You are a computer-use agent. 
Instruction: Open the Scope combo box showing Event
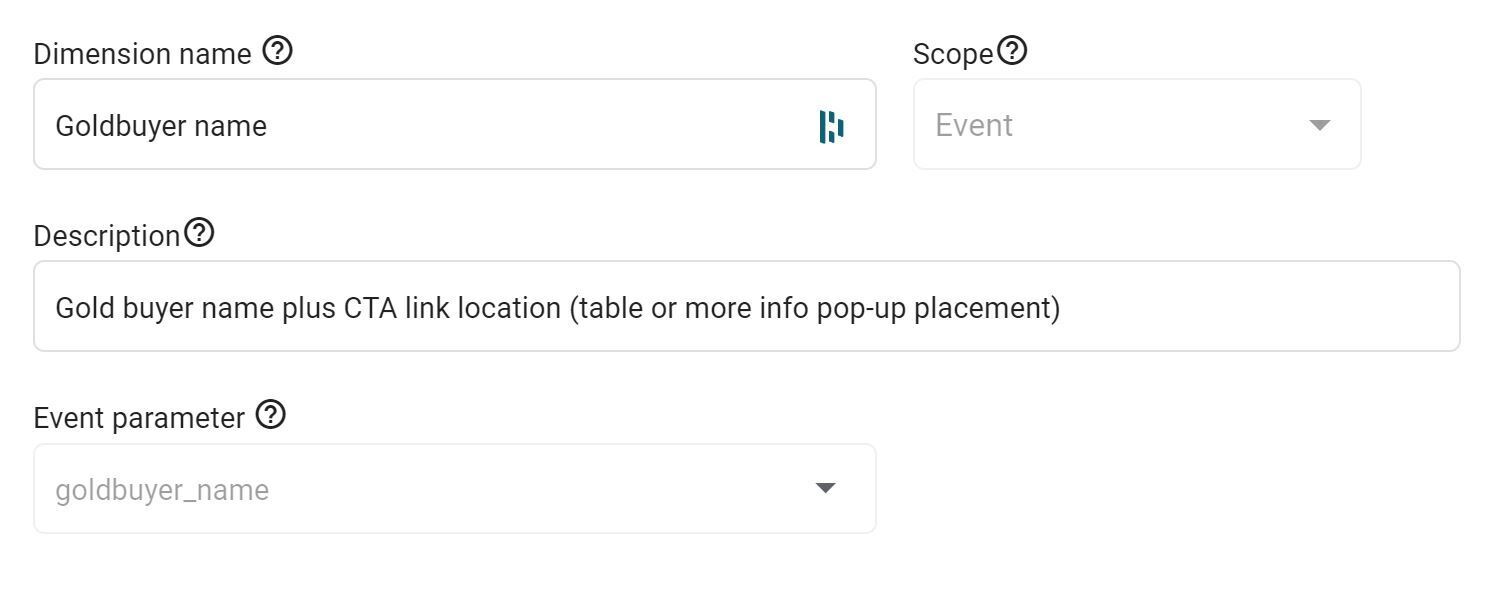(x=1137, y=124)
